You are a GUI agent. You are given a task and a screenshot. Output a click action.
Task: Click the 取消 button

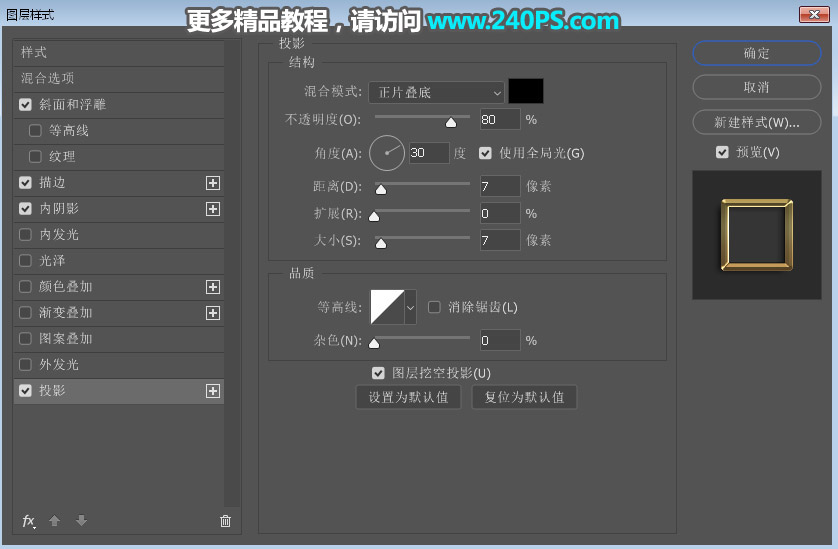click(756, 87)
